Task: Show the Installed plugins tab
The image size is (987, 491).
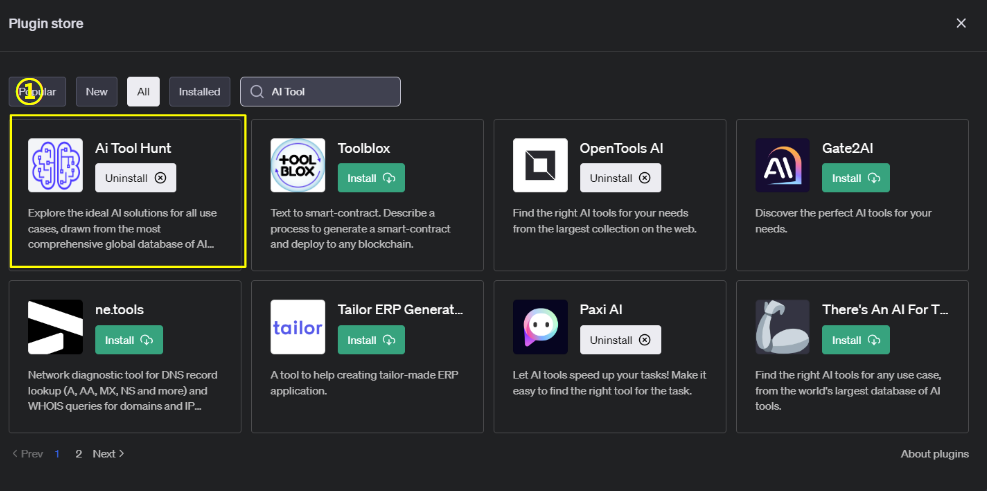Action: [200, 92]
